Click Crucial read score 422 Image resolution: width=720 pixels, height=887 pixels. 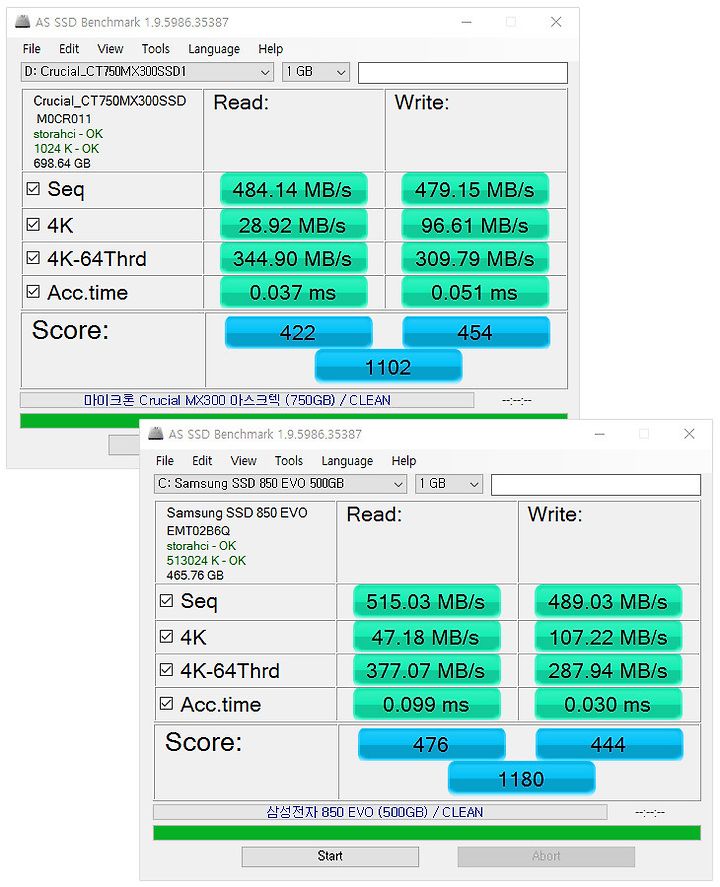click(x=298, y=331)
